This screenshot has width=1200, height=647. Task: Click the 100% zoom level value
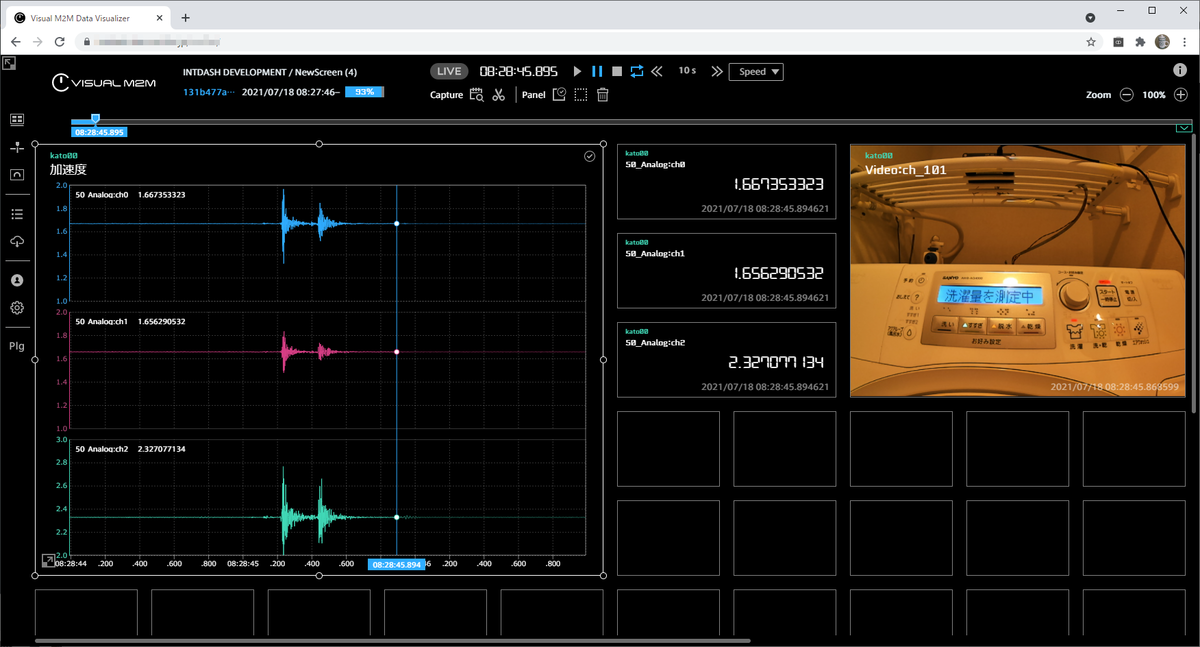[x=1154, y=95]
